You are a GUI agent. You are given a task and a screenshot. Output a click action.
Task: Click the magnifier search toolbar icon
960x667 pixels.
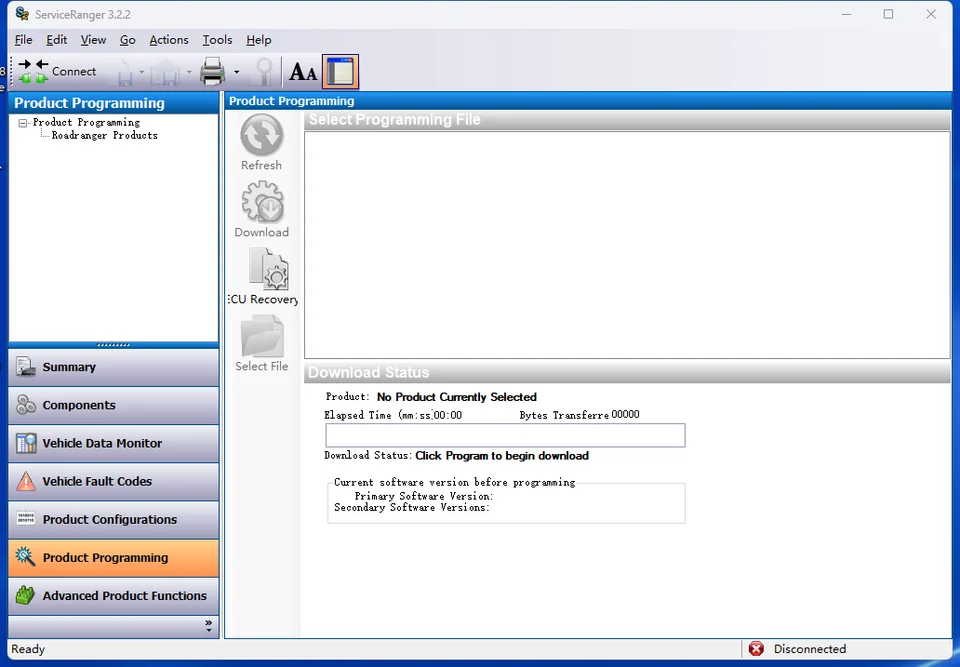264,72
